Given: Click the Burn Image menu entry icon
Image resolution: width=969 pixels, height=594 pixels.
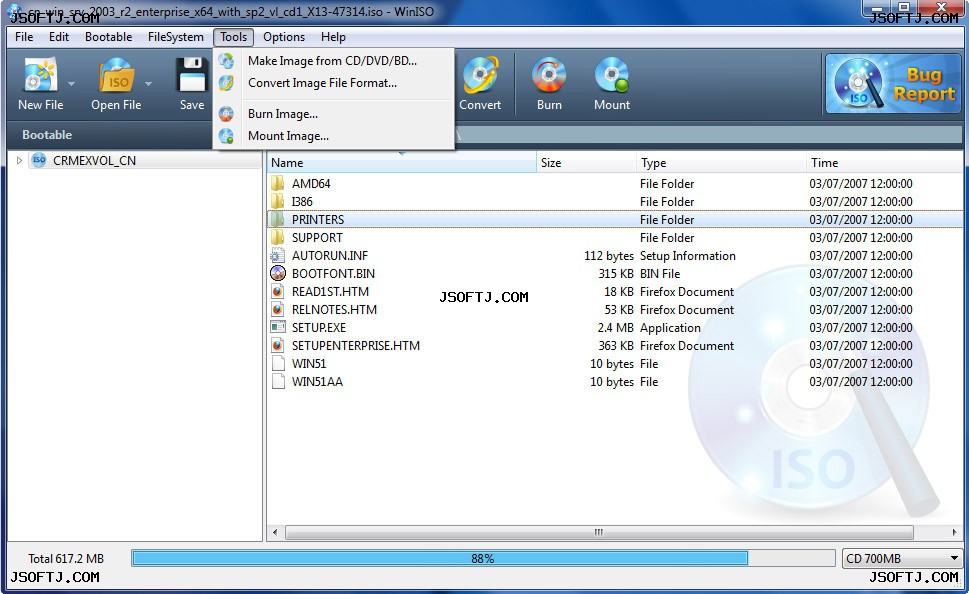Looking at the screenshot, I should coord(227,114).
